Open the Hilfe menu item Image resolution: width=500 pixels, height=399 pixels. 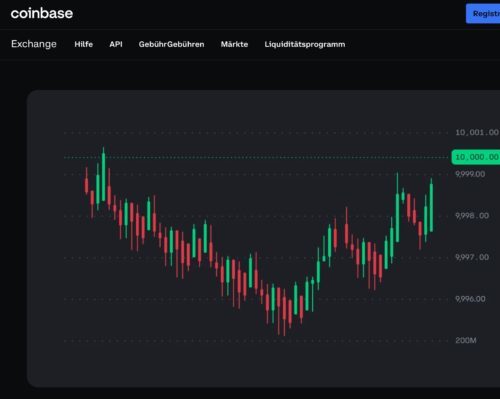[83, 44]
